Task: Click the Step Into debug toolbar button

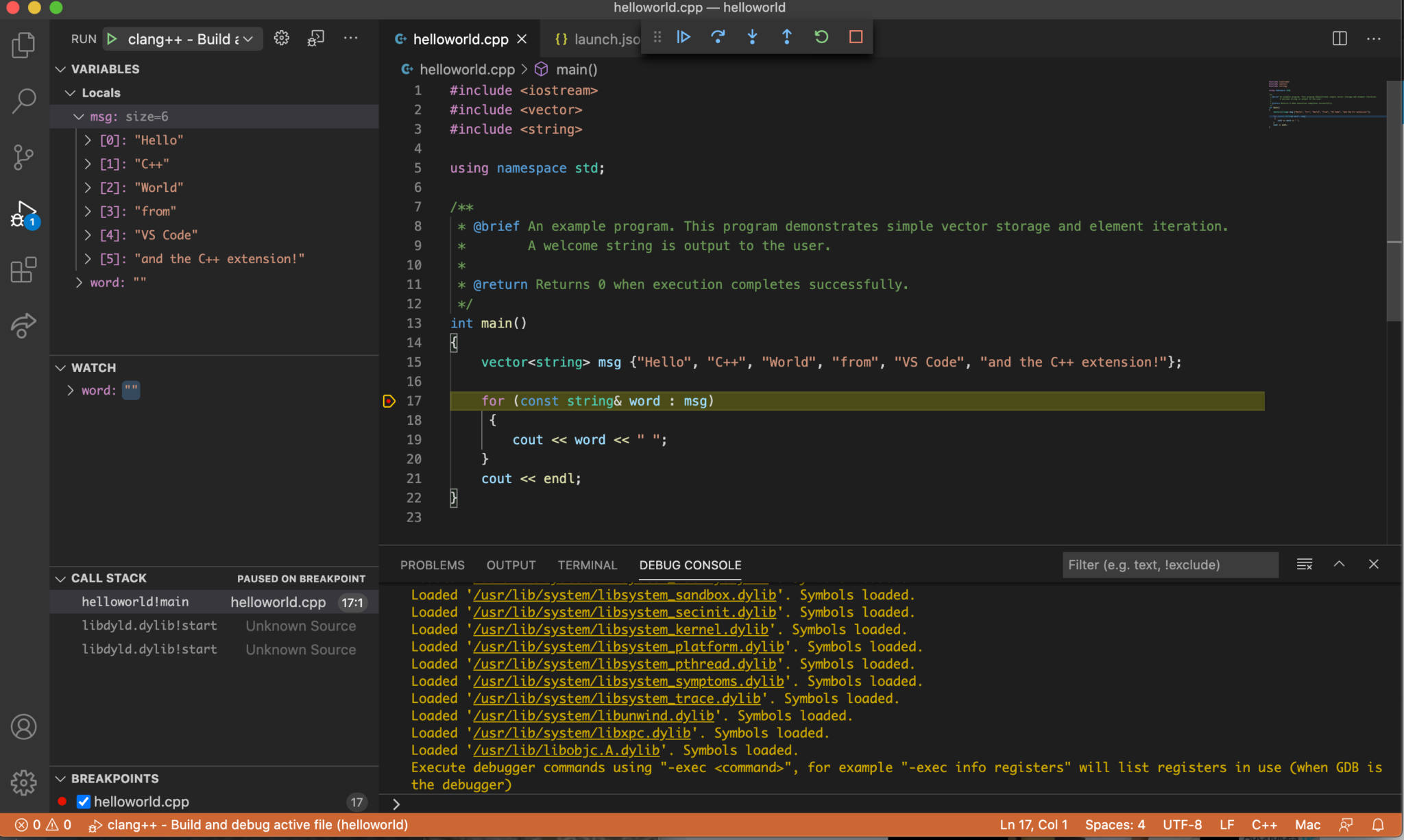Action: pos(752,38)
